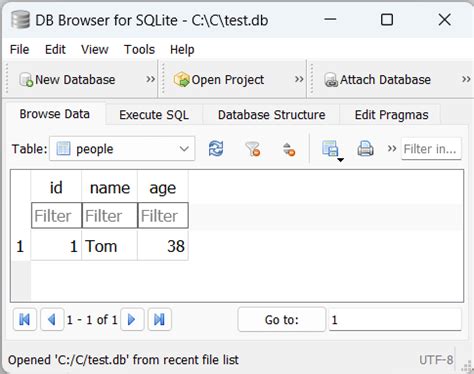Screen dimensions: 474x374
Task: Expand overflow chevron after New Database
Action: coord(151,79)
